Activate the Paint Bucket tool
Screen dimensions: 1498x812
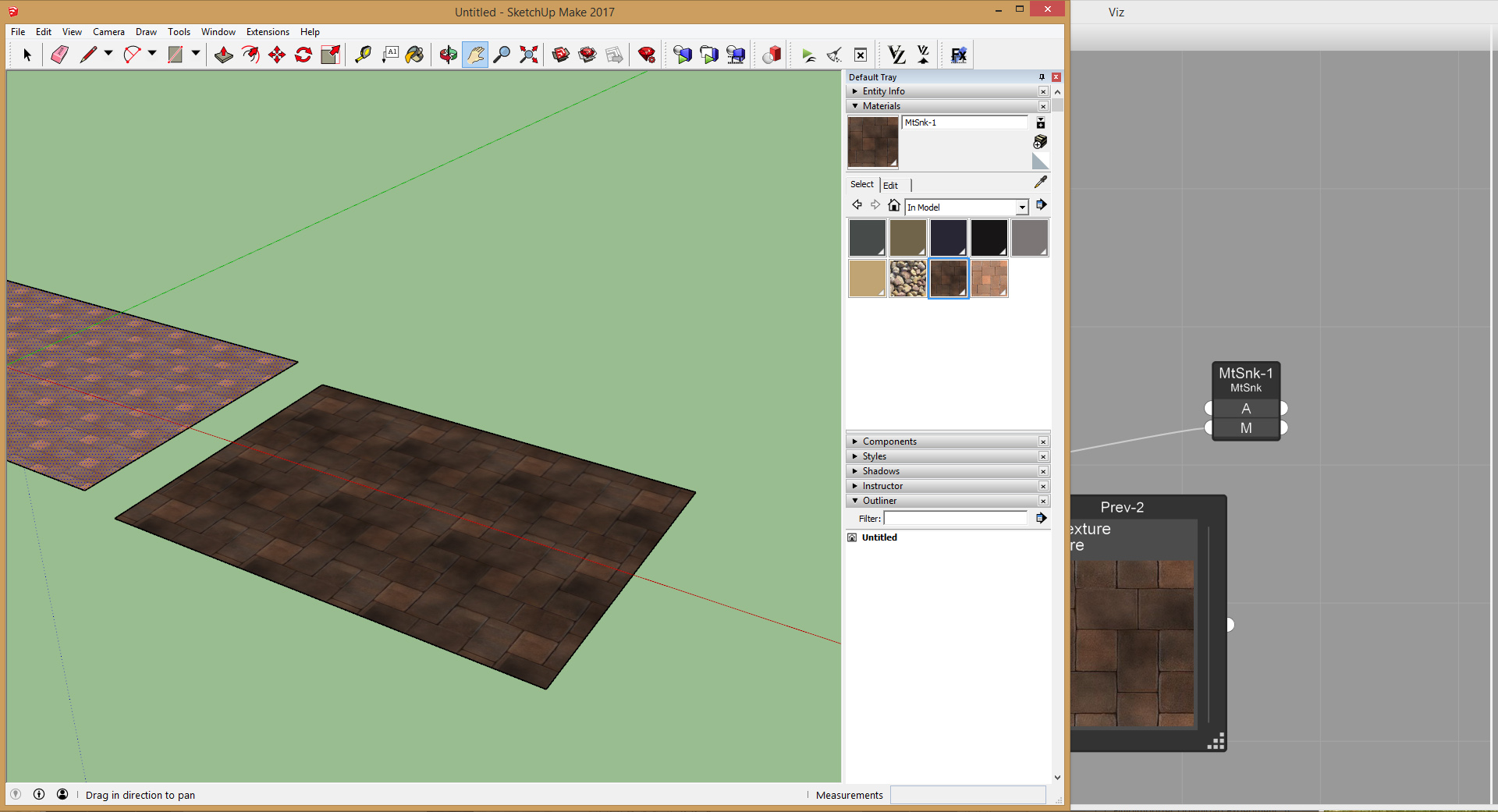pyautogui.click(x=415, y=55)
